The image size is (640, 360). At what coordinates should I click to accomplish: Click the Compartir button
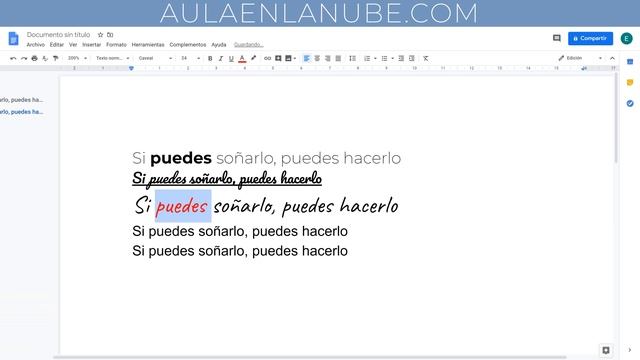(590, 38)
